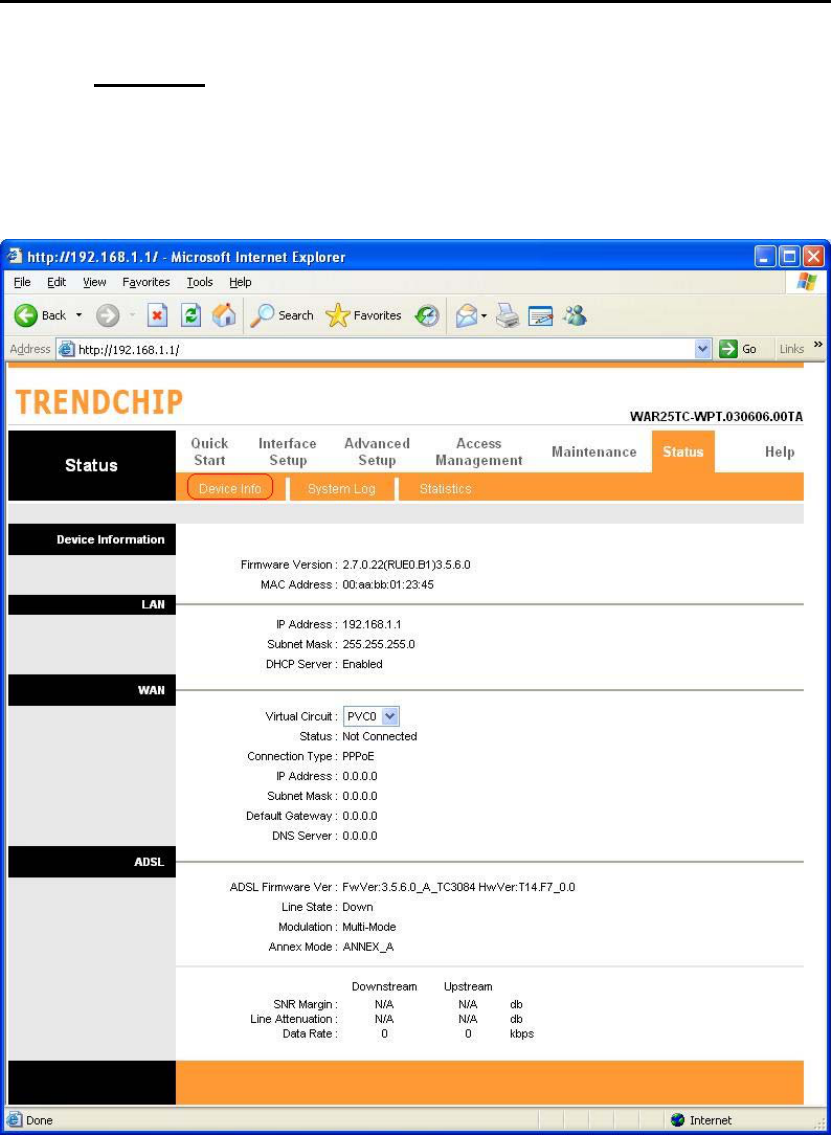Expand the address bar dropdown arrow
The width and height of the screenshot is (831, 1135).
701,349
